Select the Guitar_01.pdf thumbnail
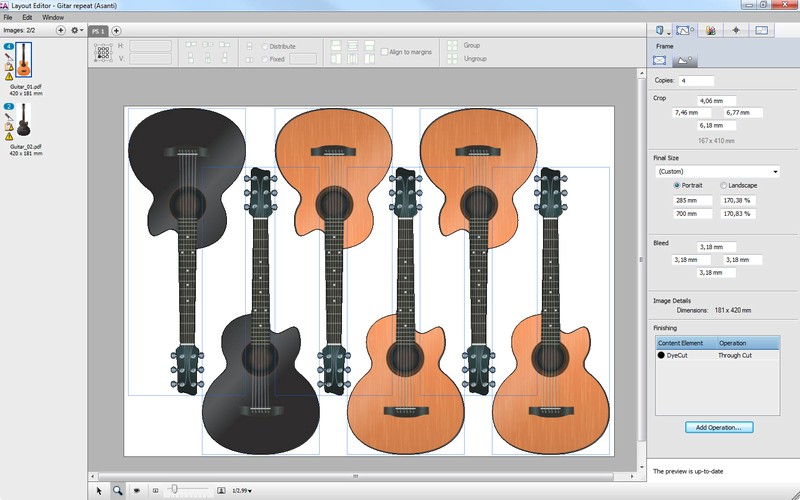Screen dimensions: 800x500 pyautogui.click(x=23, y=60)
